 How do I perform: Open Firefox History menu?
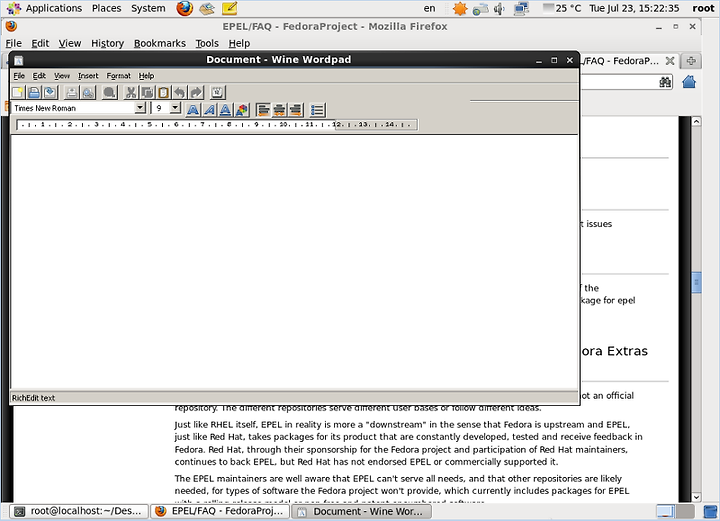pyautogui.click(x=107, y=43)
